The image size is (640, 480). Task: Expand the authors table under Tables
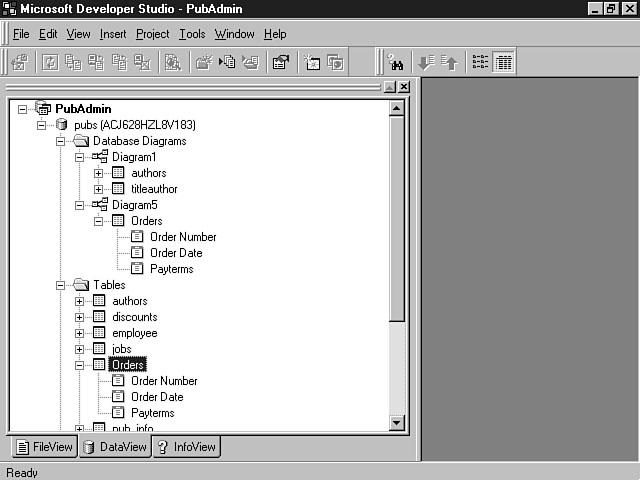(x=80, y=301)
